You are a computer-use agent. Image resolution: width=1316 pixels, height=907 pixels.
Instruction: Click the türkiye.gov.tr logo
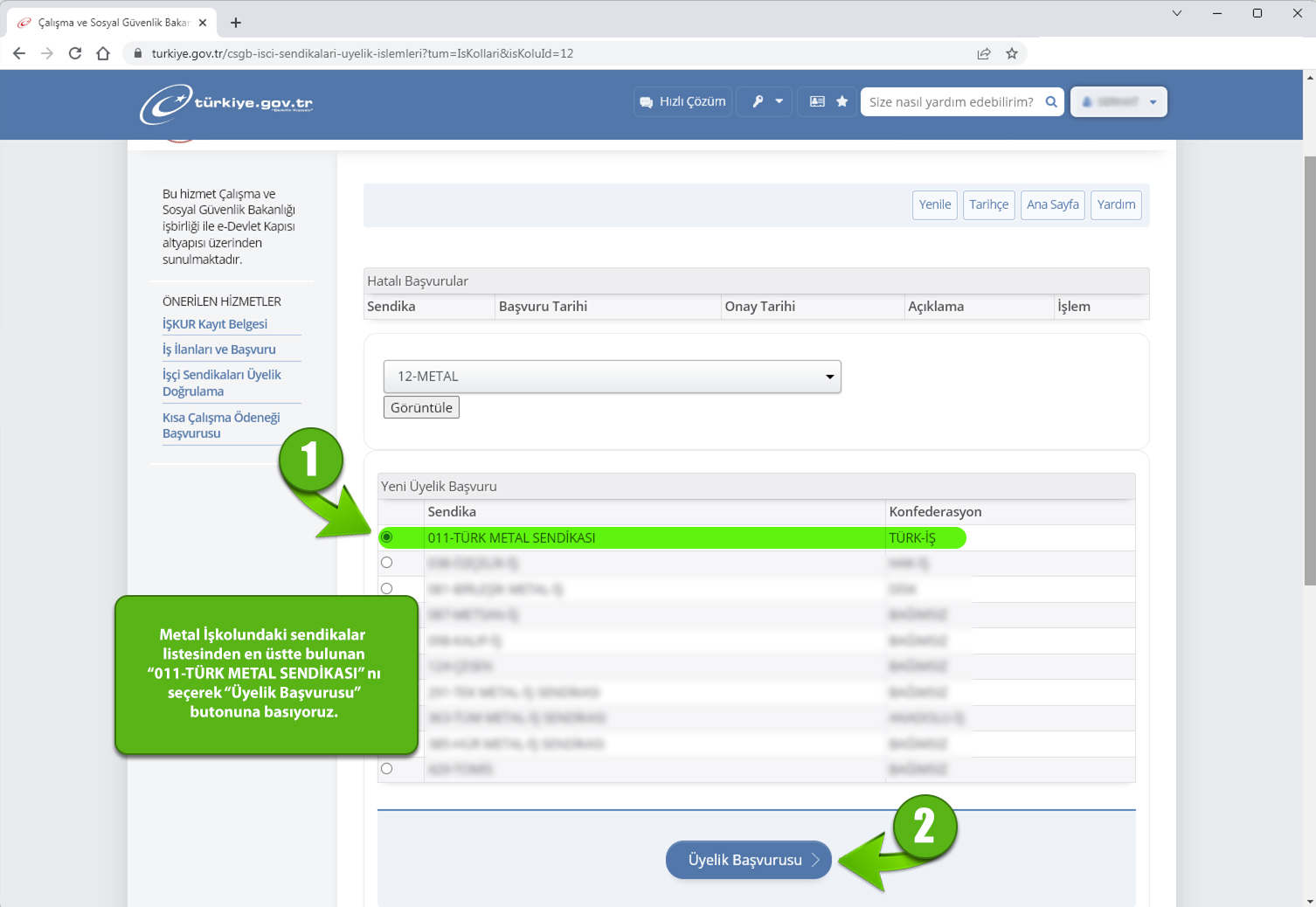[x=226, y=104]
